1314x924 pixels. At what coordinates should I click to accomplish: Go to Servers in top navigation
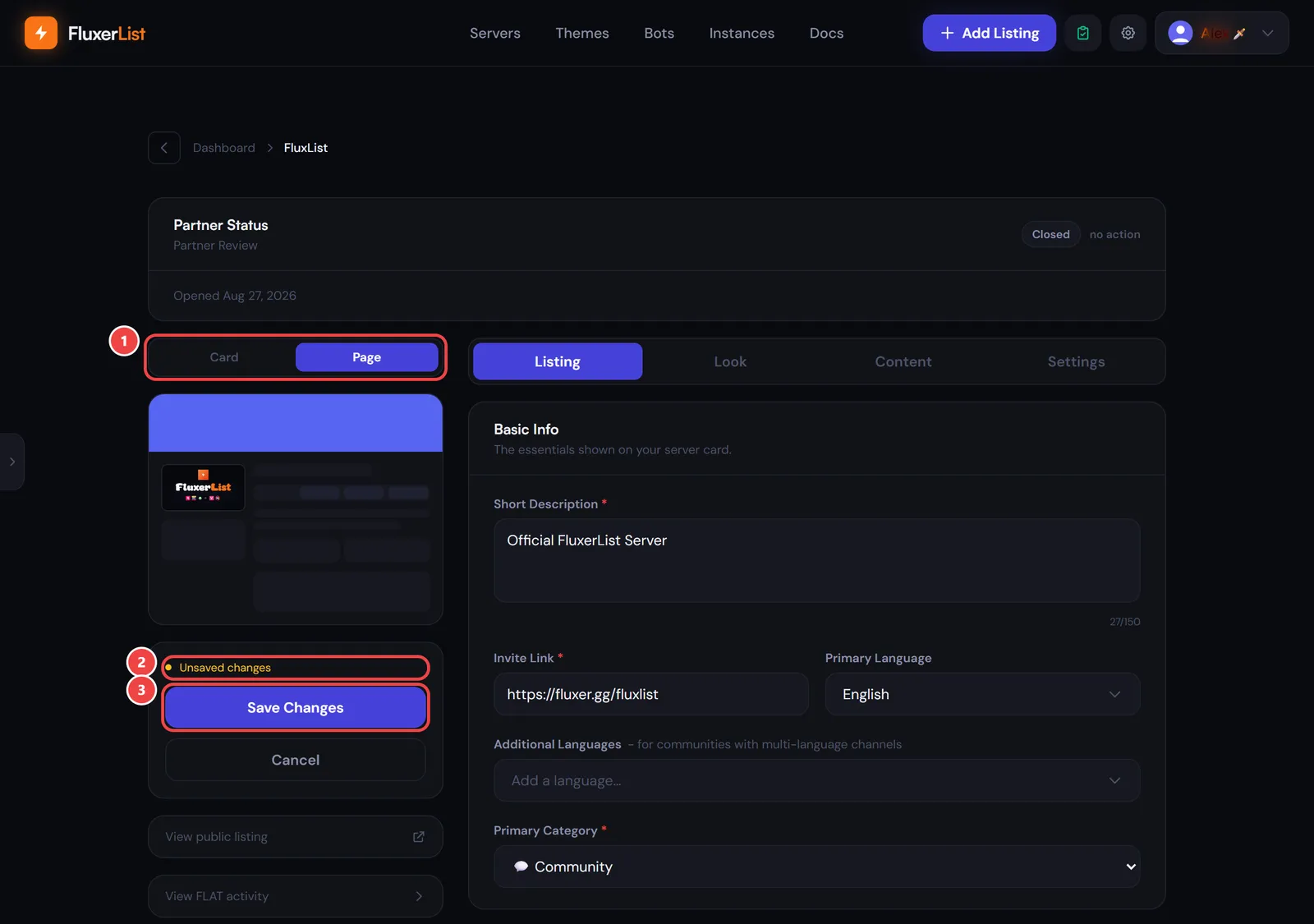pos(495,33)
